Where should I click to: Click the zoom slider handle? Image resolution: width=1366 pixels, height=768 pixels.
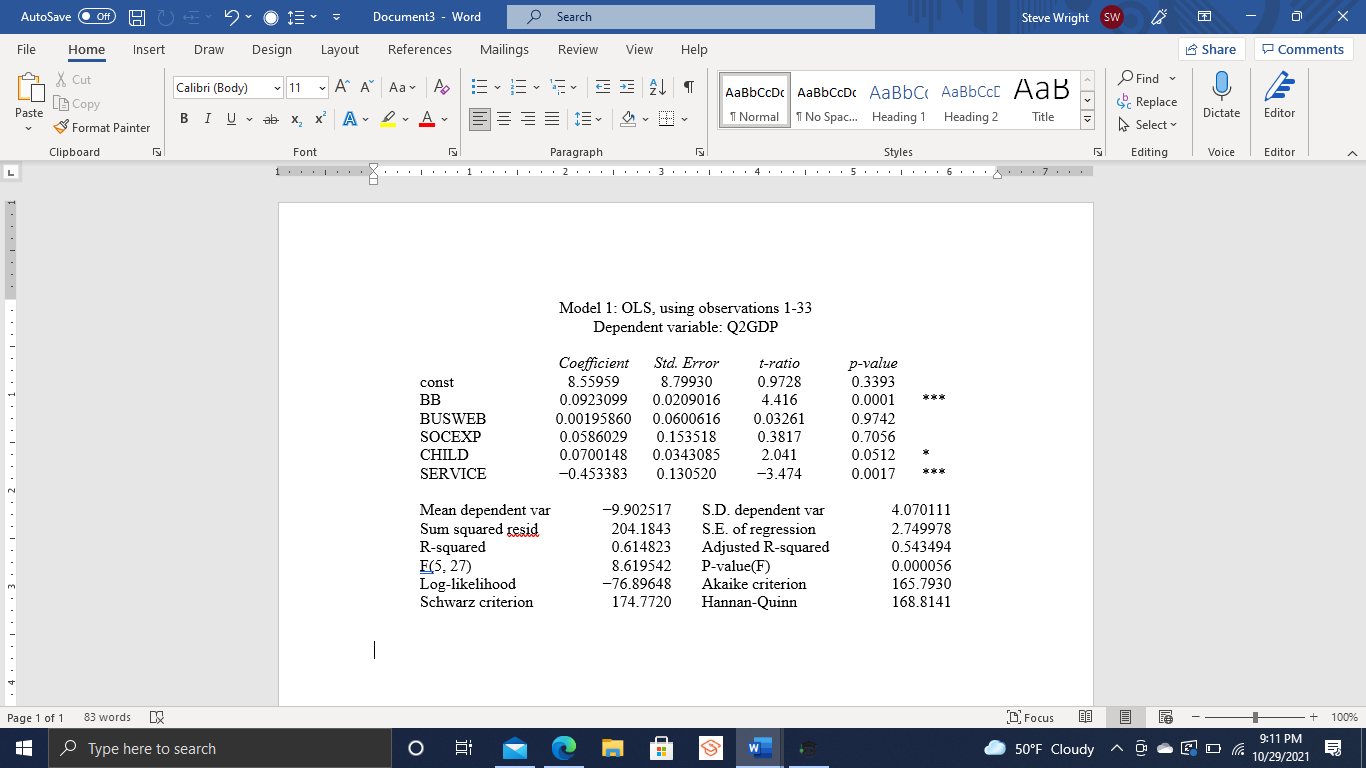pyautogui.click(x=1254, y=717)
